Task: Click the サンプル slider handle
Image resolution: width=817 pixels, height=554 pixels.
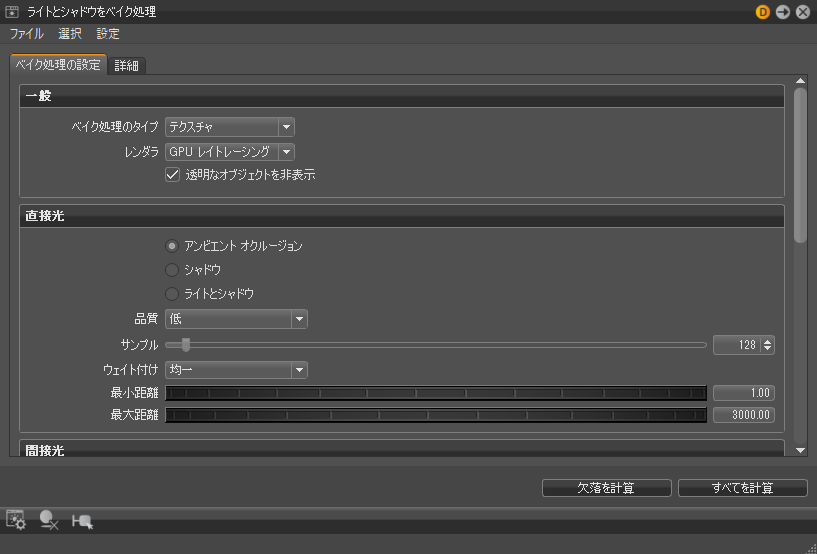Action: pos(185,344)
